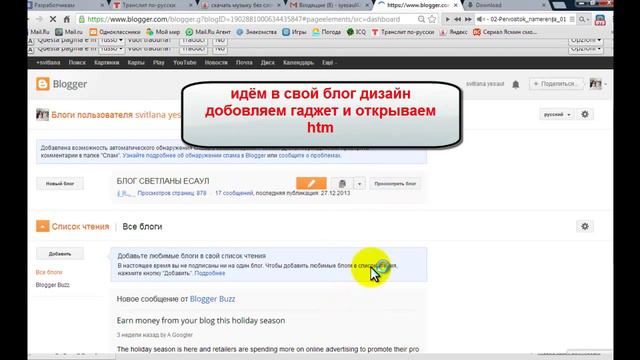Expand the dropdown arrow beside the posts list icon

[360, 184]
